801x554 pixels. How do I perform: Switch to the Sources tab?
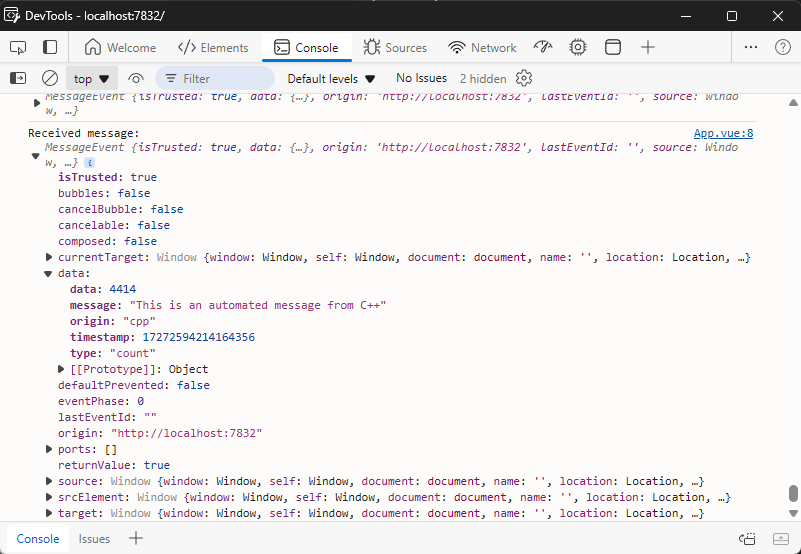click(395, 47)
